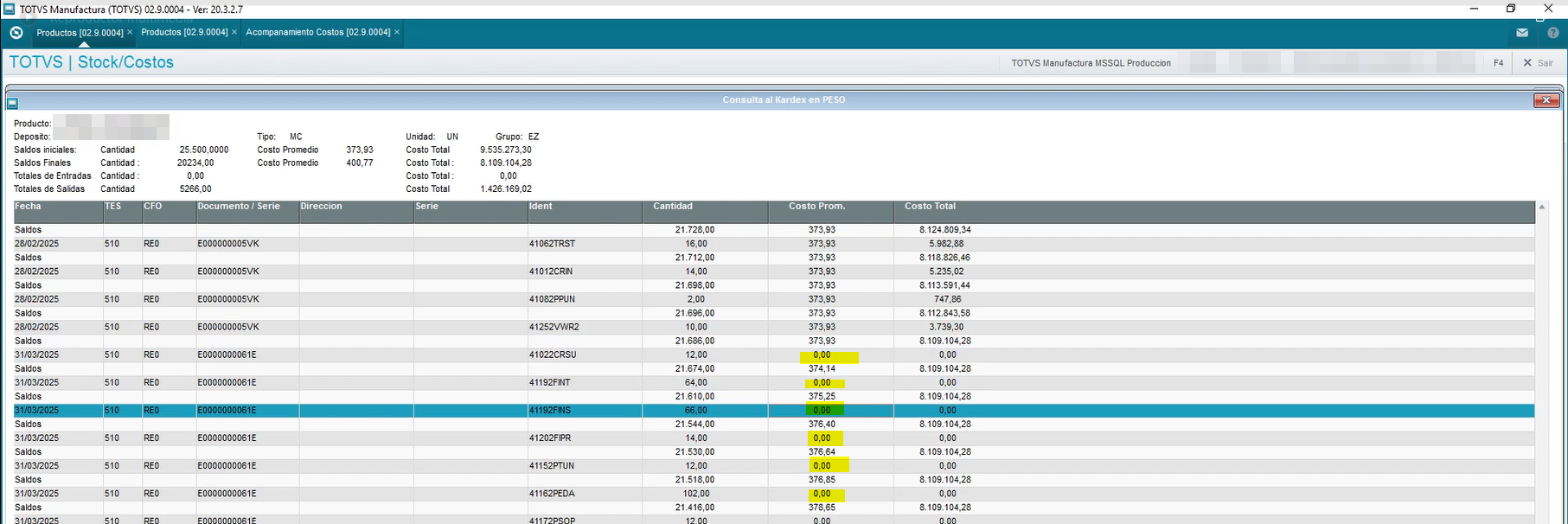Image resolution: width=1568 pixels, height=524 pixels.
Task: Click the TOTVS home logo icon
Action: (x=16, y=33)
